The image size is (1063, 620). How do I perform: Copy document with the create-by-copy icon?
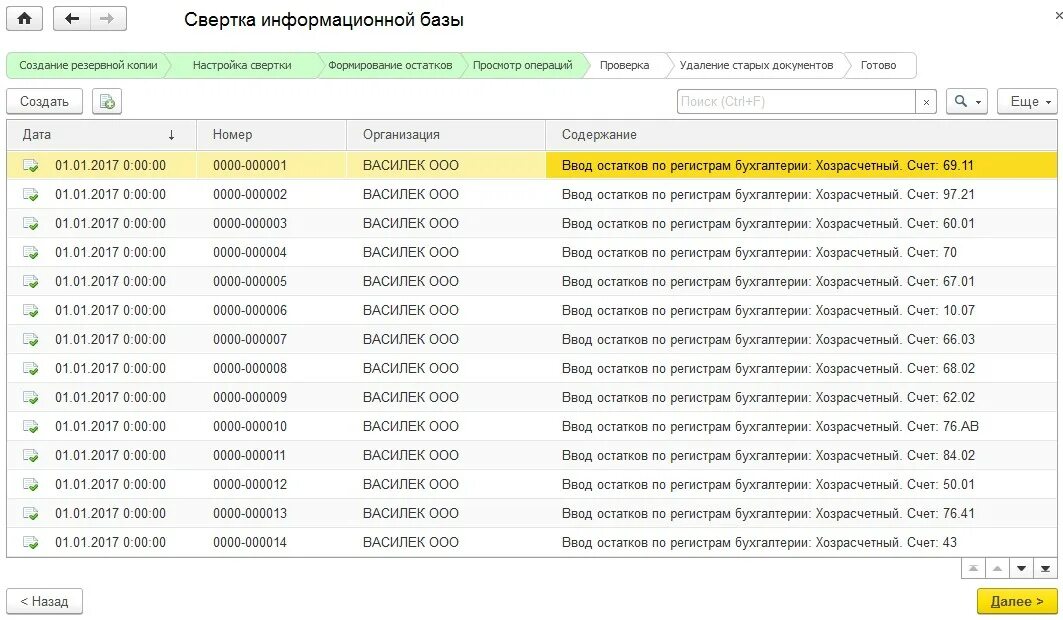pos(107,102)
